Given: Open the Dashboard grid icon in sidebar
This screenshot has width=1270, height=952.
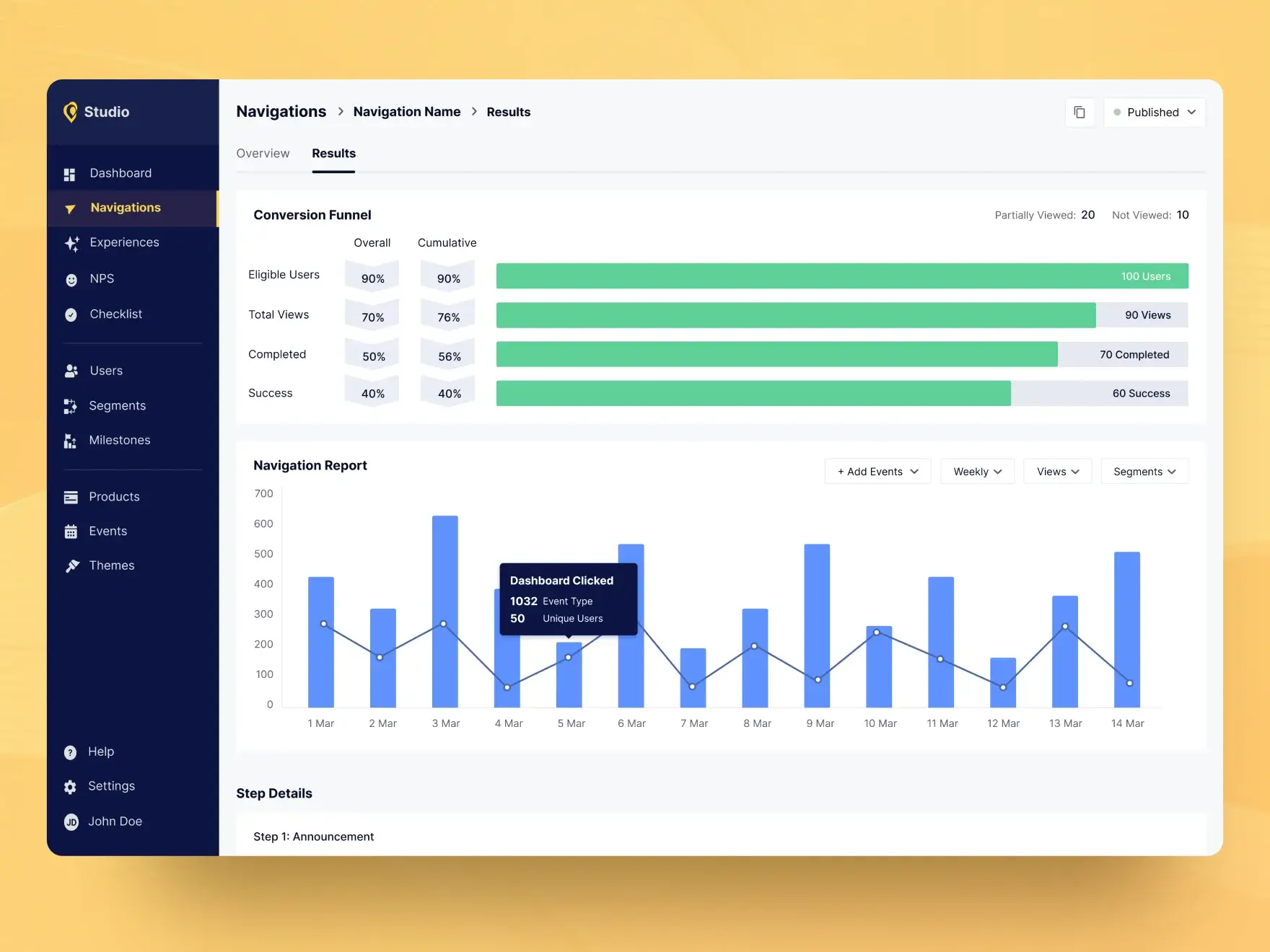Looking at the screenshot, I should [x=70, y=175].
